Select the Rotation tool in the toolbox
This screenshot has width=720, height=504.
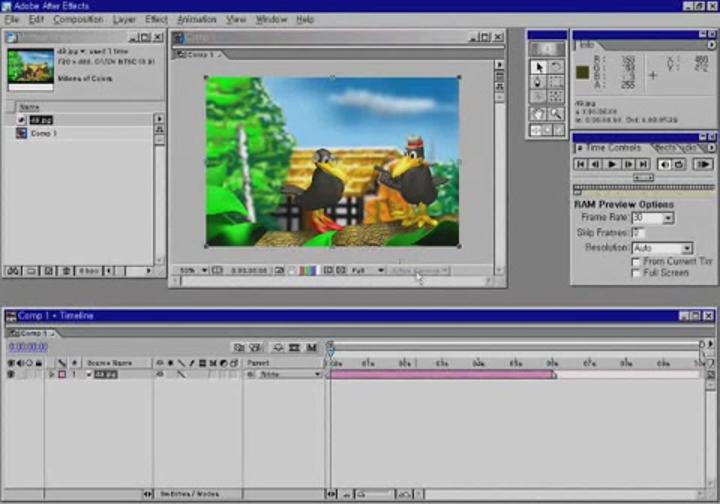click(x=556, y=67)
